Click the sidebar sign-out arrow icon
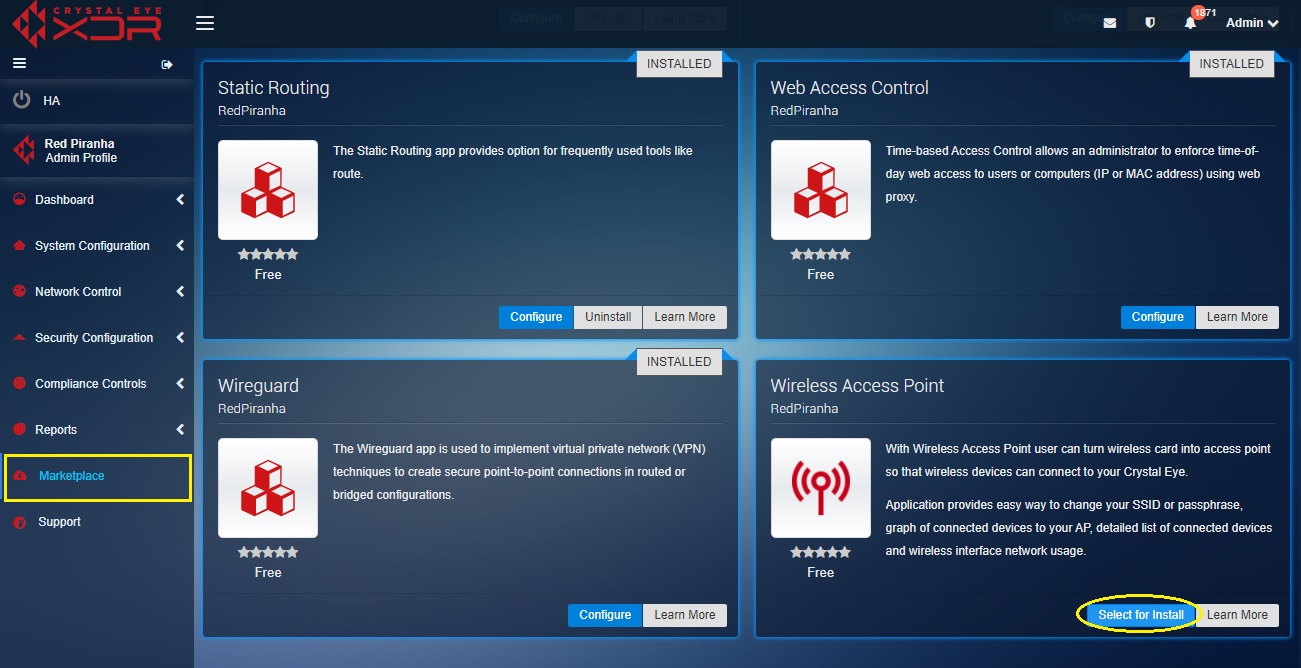 pos(167,65)
